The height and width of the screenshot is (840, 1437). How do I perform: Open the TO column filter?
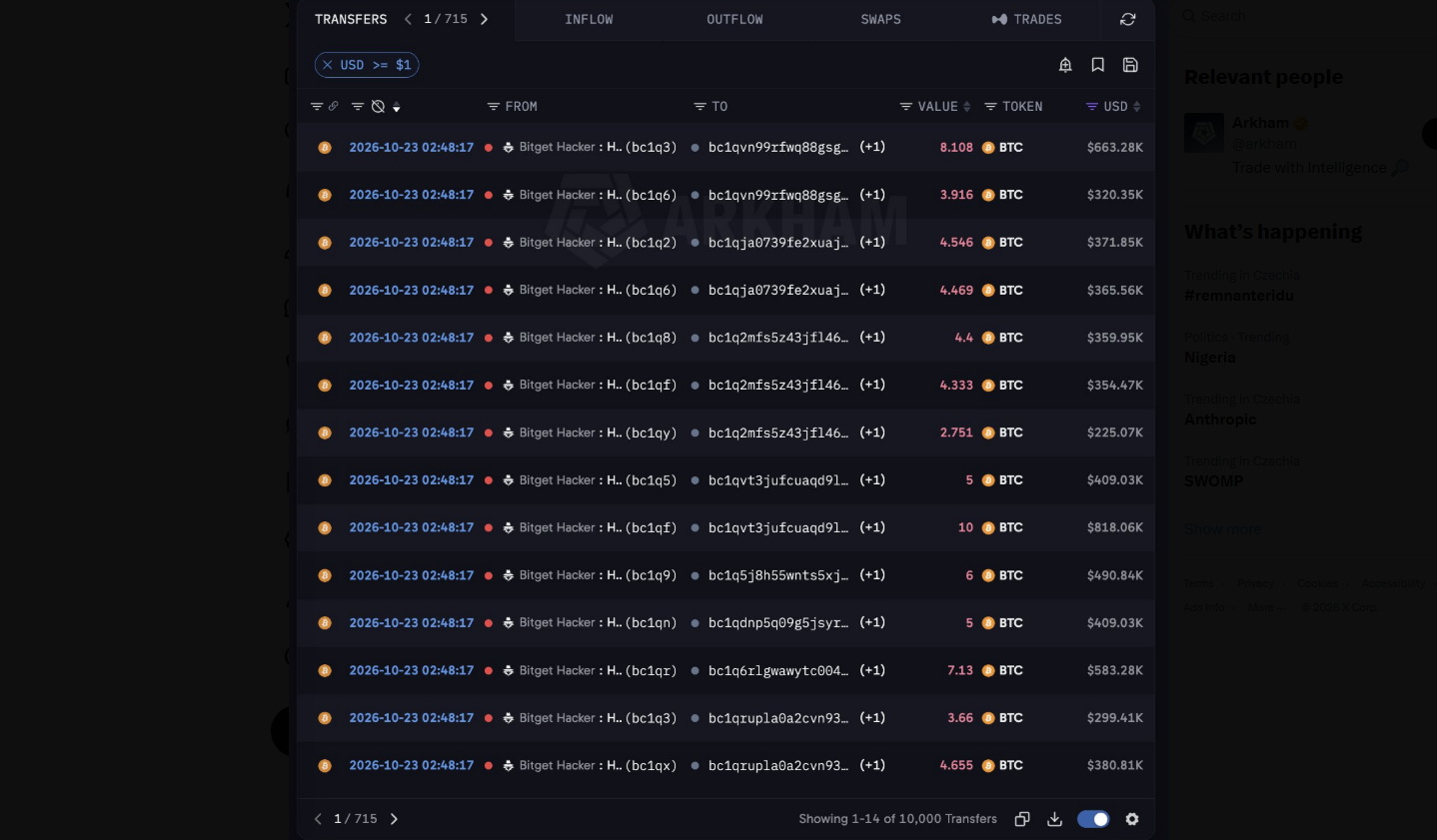coord(700,107)
